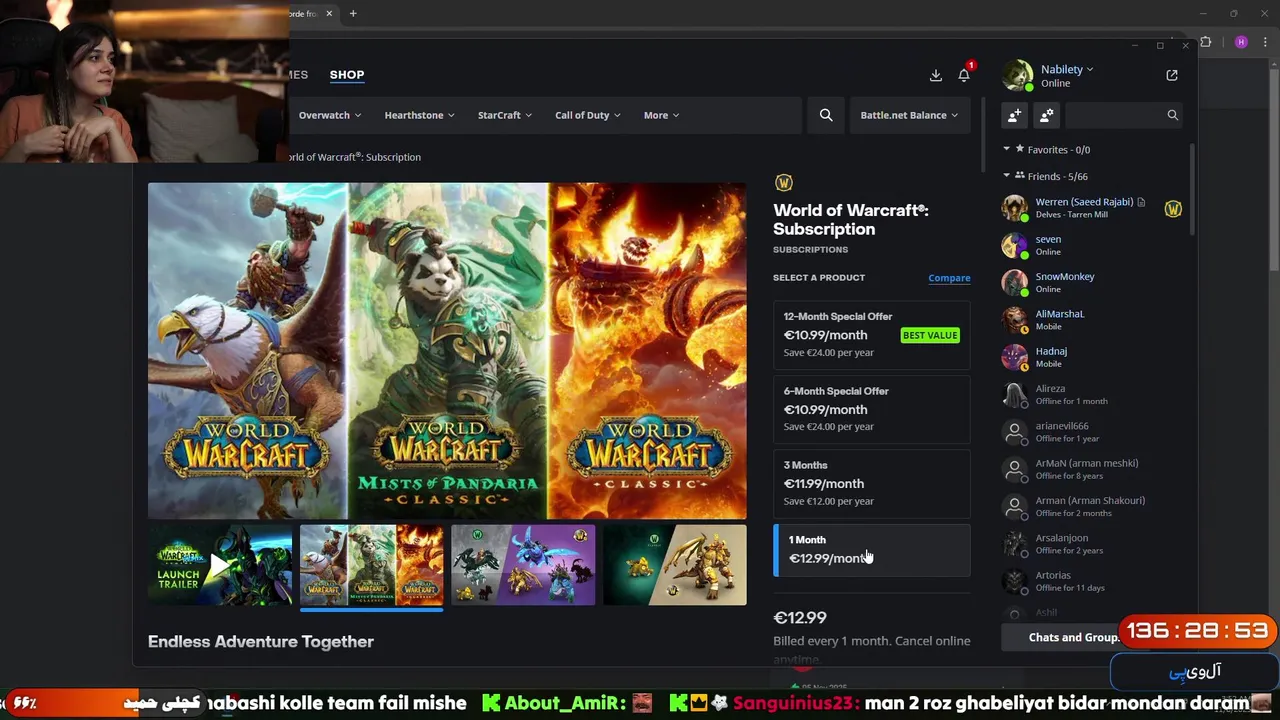Click the browser extensions puzzle icon
The width and height of the screenshot is (1280, 720).
1206,42
